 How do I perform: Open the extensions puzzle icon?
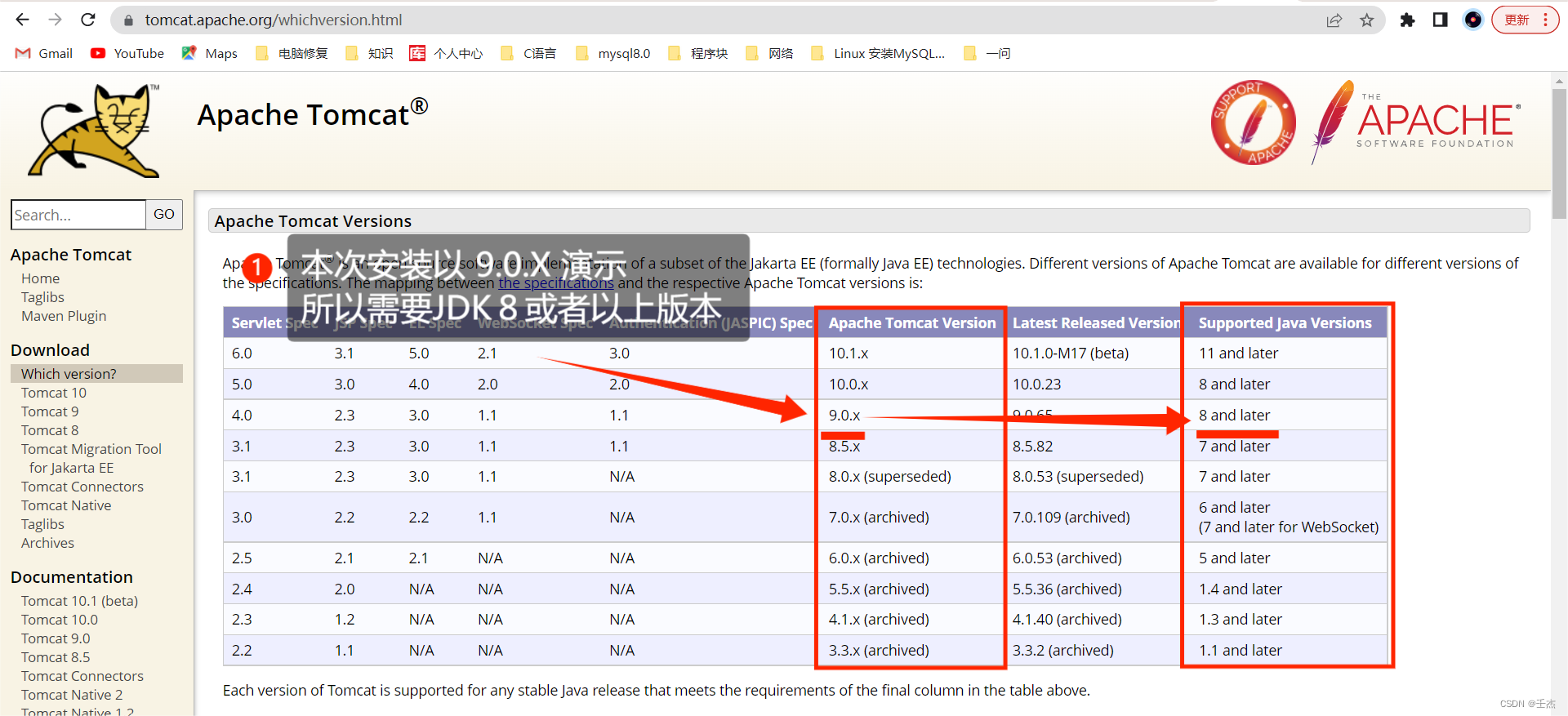coord(1407,20)
